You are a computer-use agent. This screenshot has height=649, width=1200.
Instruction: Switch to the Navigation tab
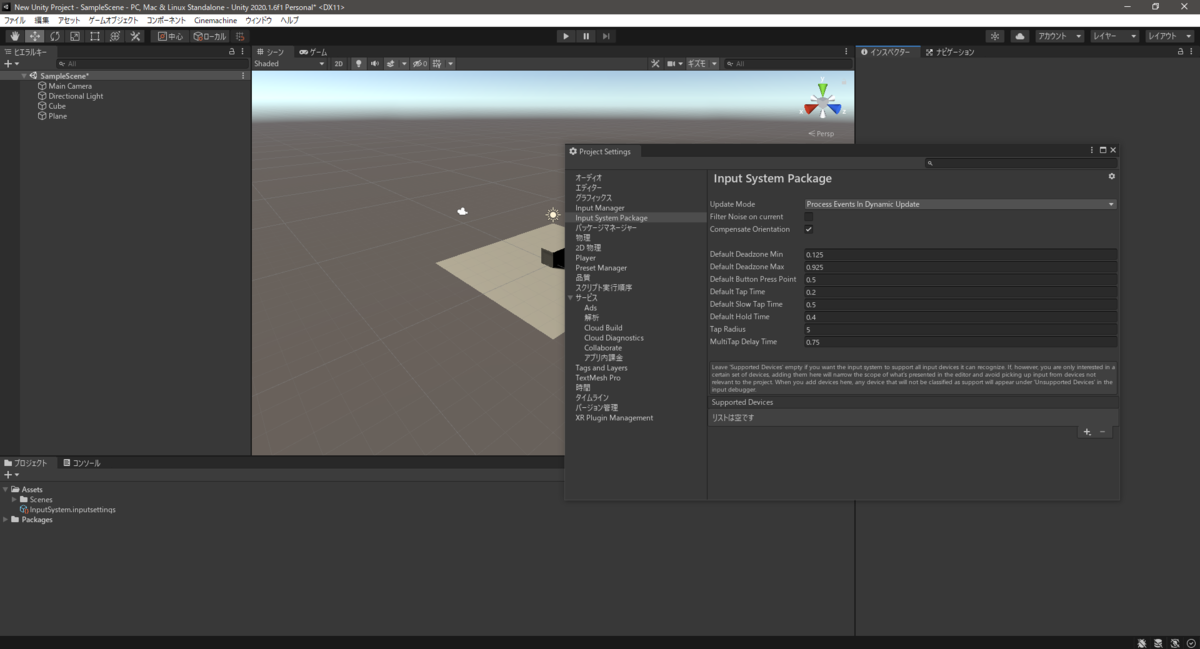(x=949, y=52)
